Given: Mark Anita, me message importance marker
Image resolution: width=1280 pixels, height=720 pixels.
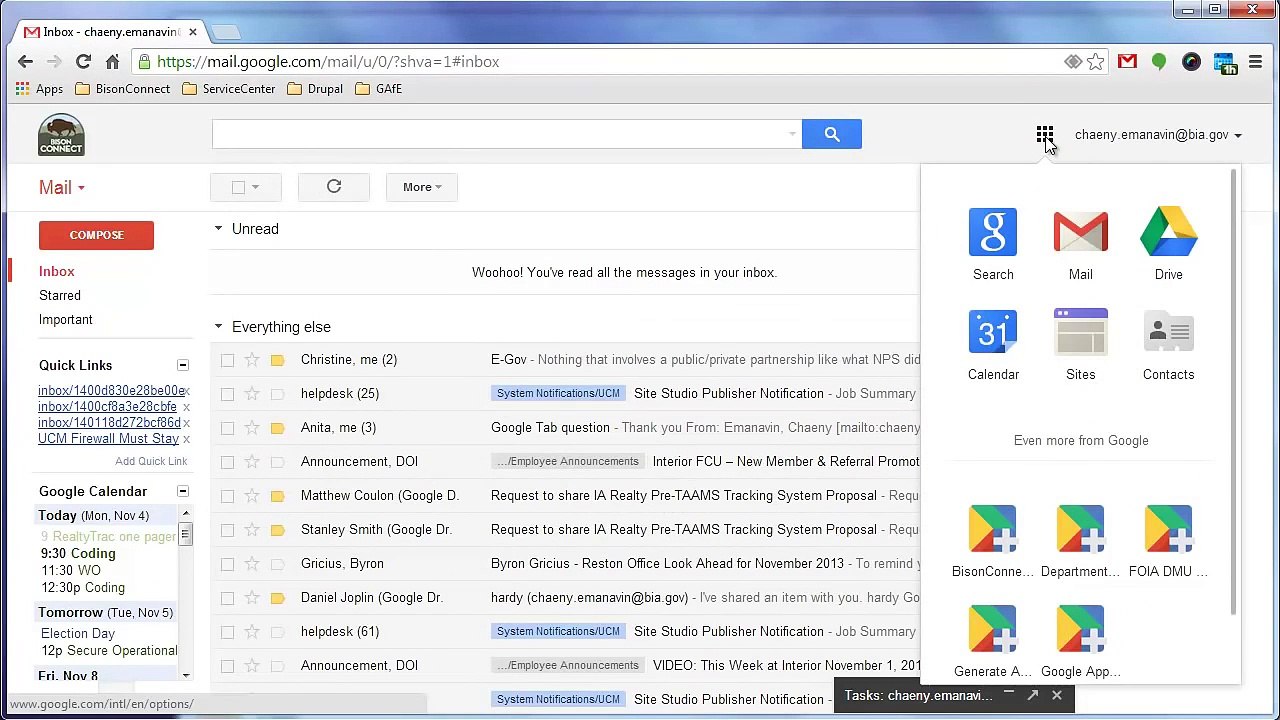Looking at the screenshot, I should click(x=277, y=428).
